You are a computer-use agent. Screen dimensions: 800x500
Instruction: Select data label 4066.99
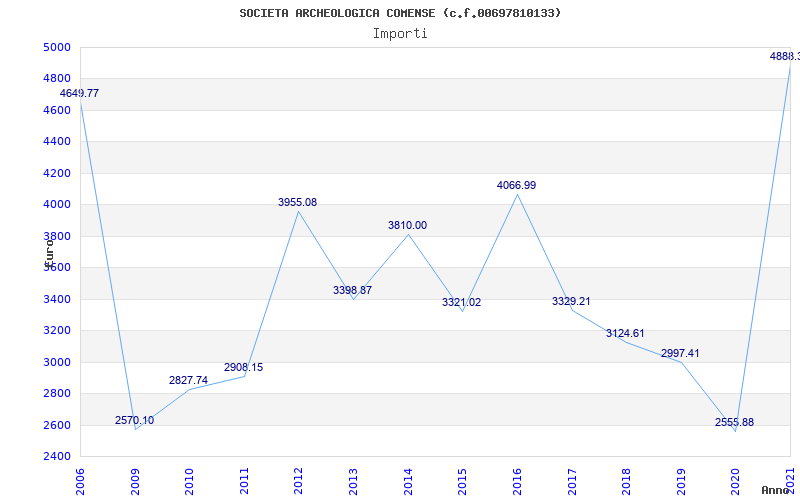click(516, 186)
